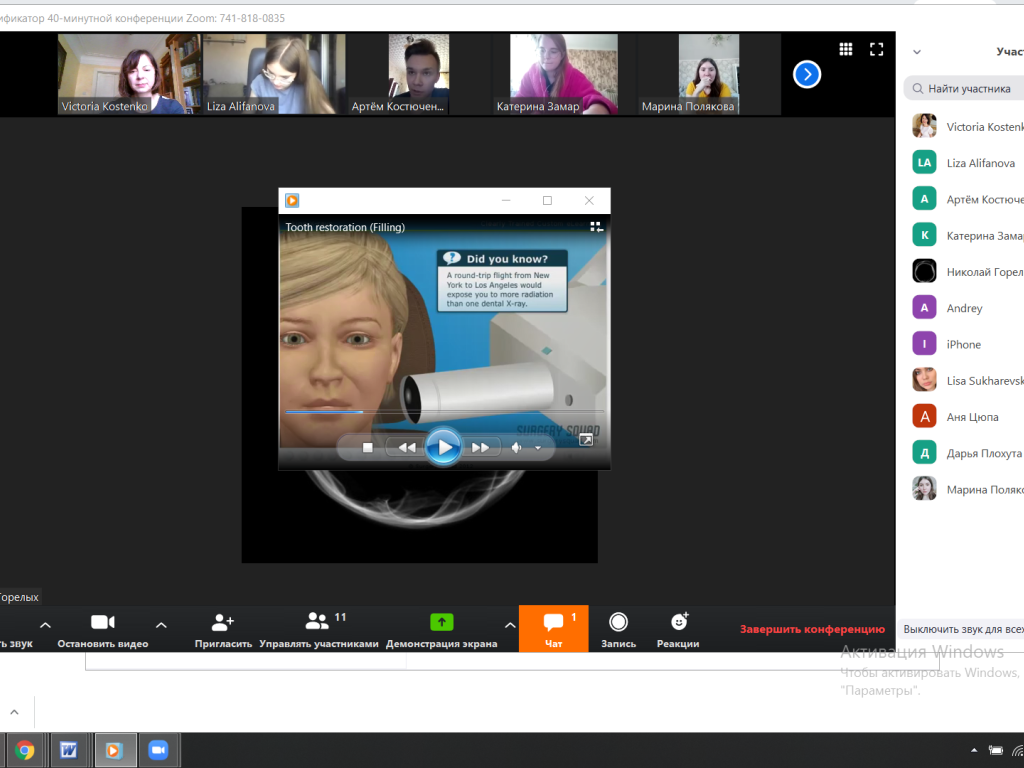Expand video options arrow

pos(161,625)
